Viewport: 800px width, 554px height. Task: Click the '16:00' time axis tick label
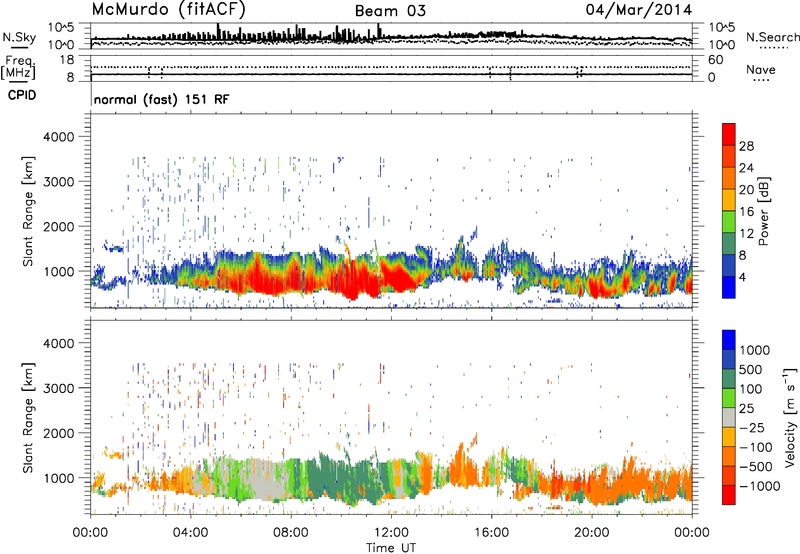tap(491, 533)
